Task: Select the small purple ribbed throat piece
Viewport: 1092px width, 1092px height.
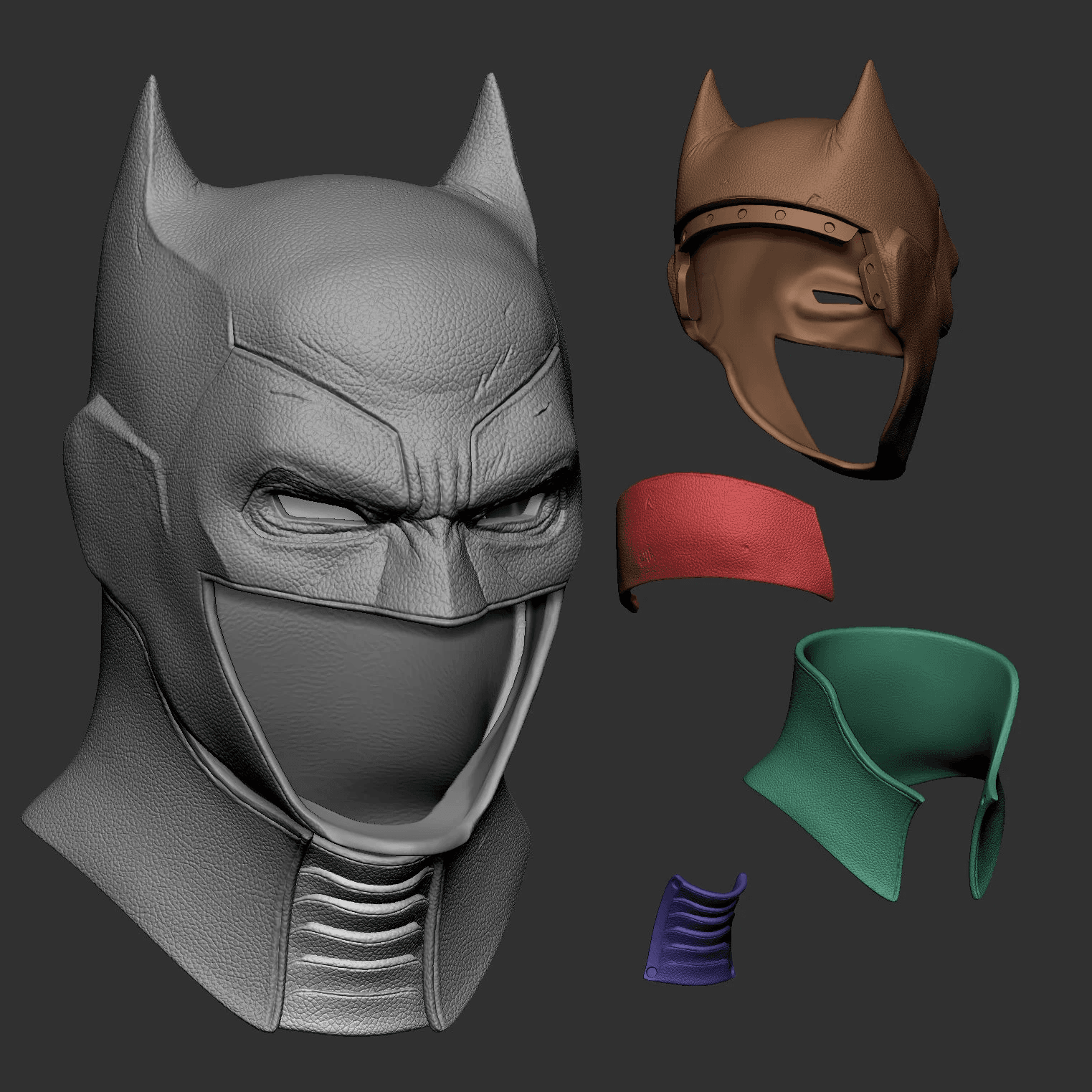Action: point(694,930)
